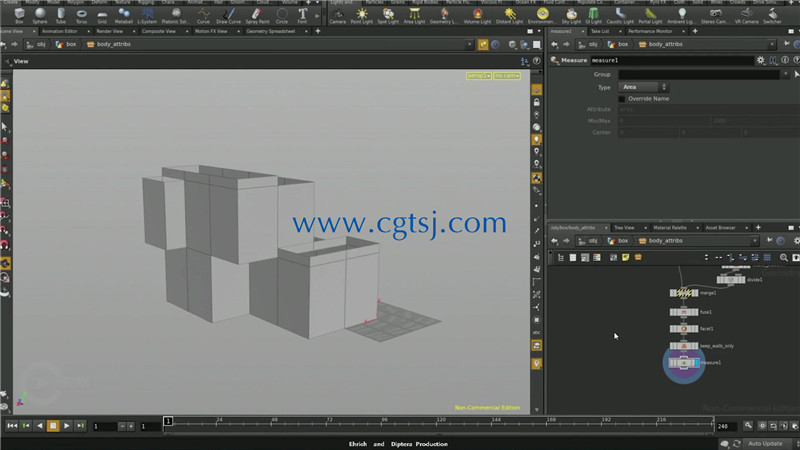Select the Spray Paint shelf tool

point(257,16)
